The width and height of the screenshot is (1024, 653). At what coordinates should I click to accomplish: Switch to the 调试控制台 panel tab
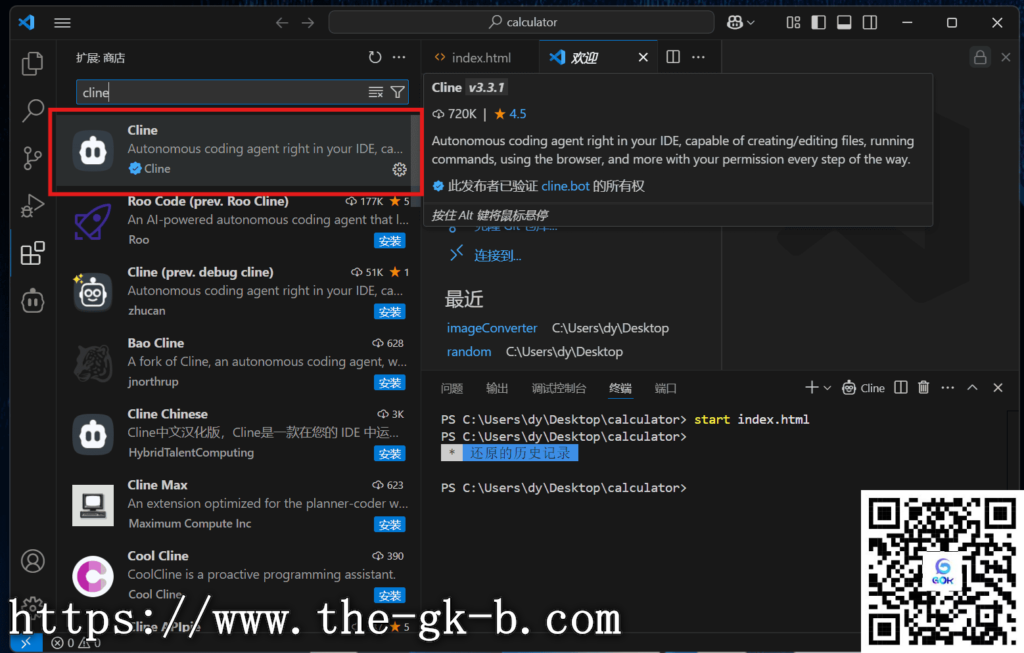tap(559, 389)
